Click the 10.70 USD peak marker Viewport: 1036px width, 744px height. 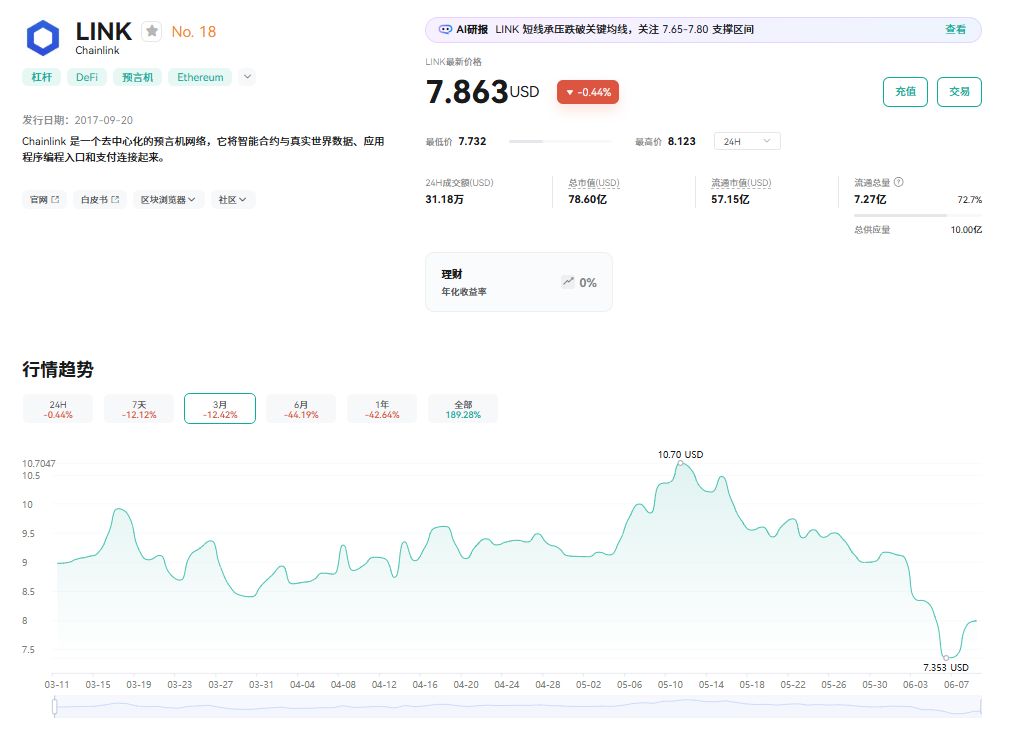pos(681,463)
